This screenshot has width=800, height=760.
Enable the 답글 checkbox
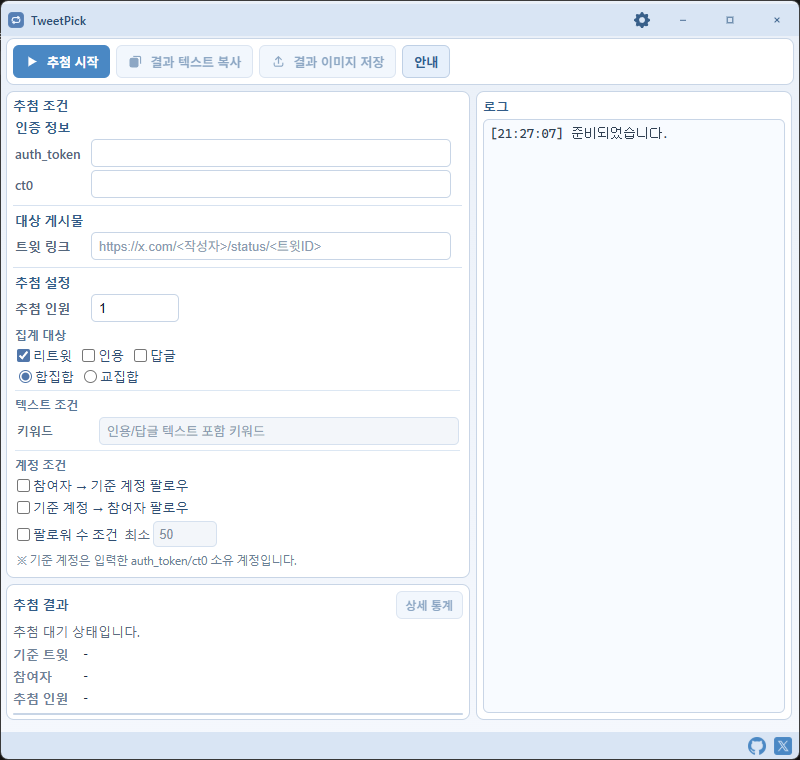point(141,355)
